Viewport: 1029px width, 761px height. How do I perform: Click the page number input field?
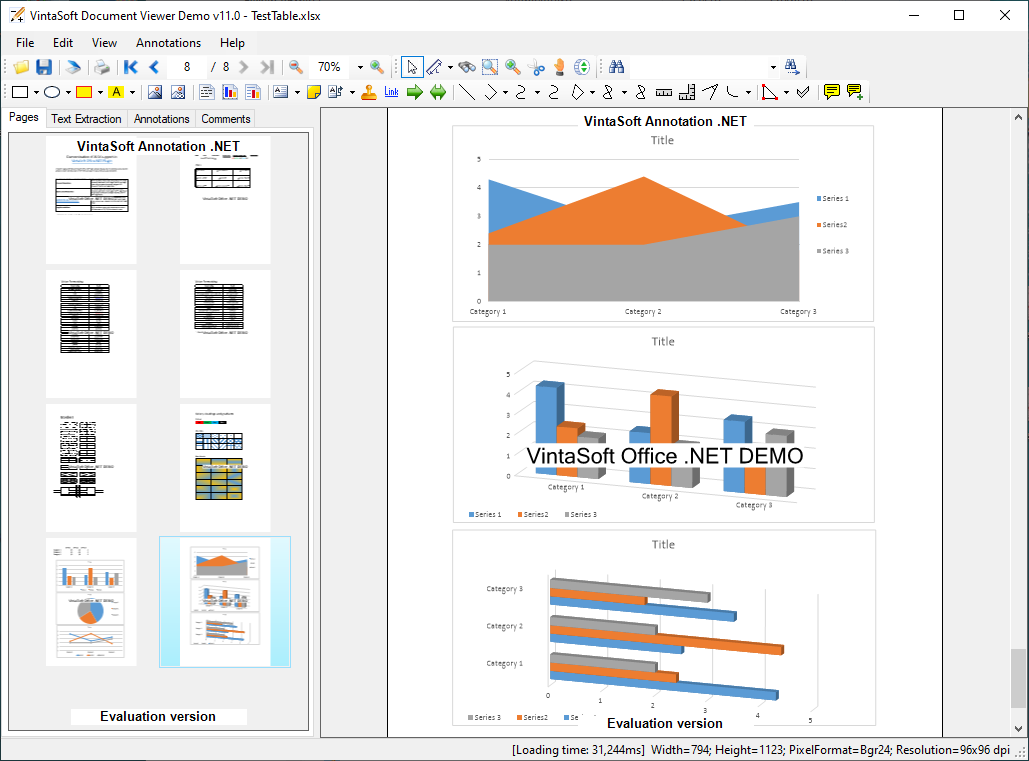tap(187, 67)
